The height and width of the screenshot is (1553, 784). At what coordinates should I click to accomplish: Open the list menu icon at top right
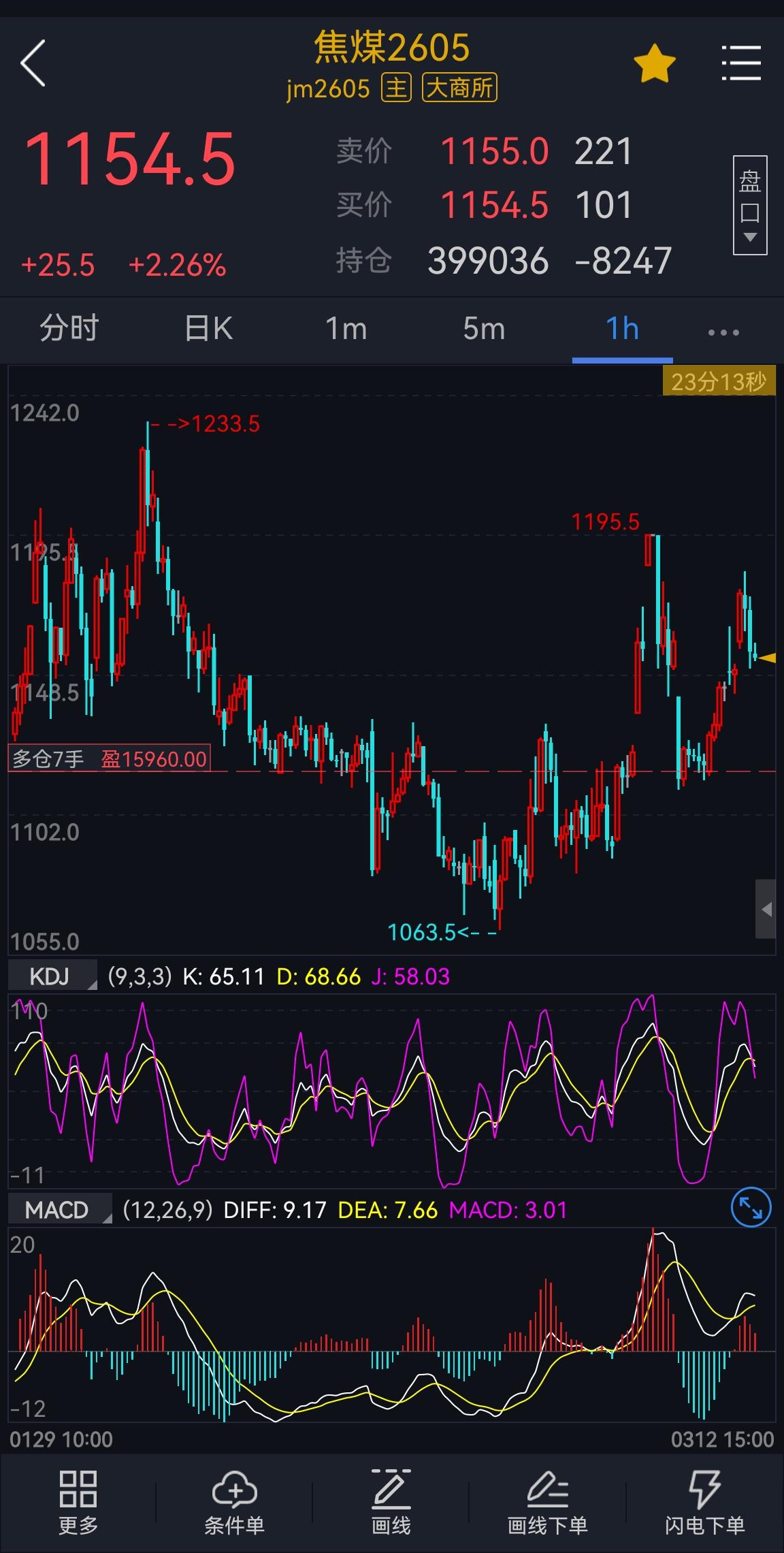coord(741,63)
